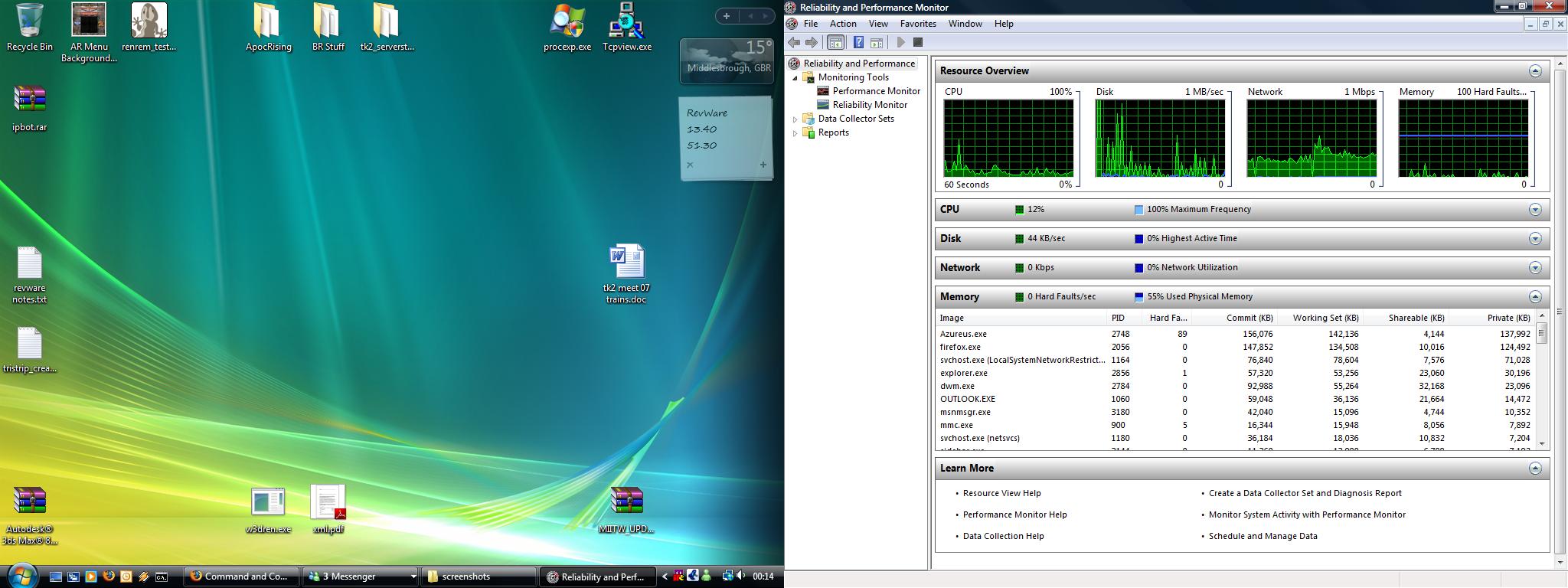Image resolution: width=1568 pixels, height=588 pixels.
Task: Select Reliability Monitor in the tree
Action: click(870, 105)
